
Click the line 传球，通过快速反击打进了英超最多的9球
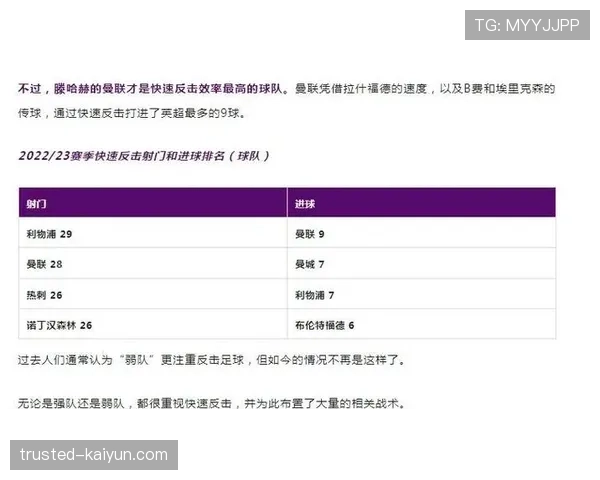131,113
